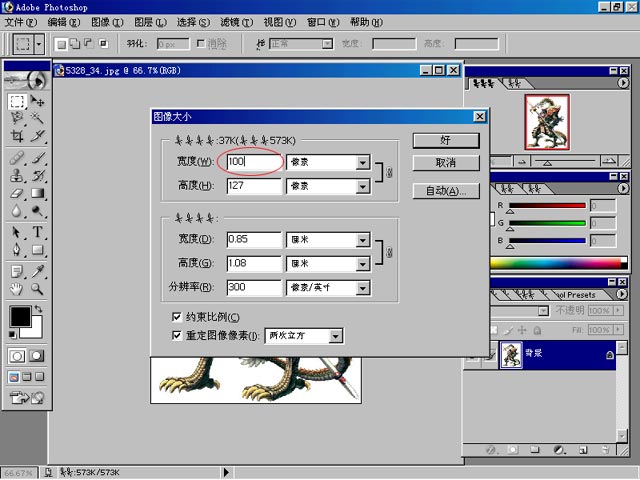Select the Healing Brush tool

click(x=17, y=157)
